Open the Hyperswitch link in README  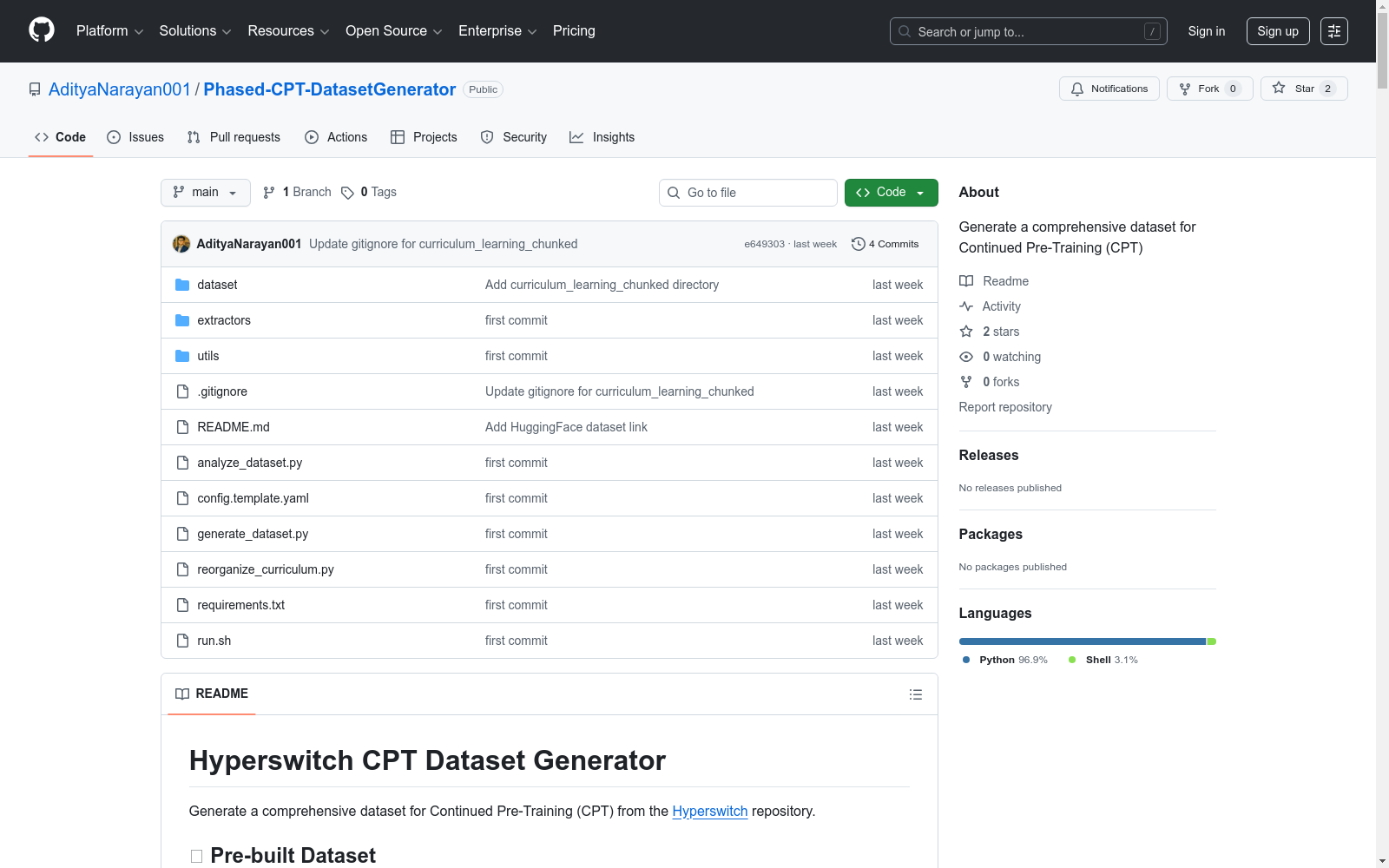coord(710,811)
